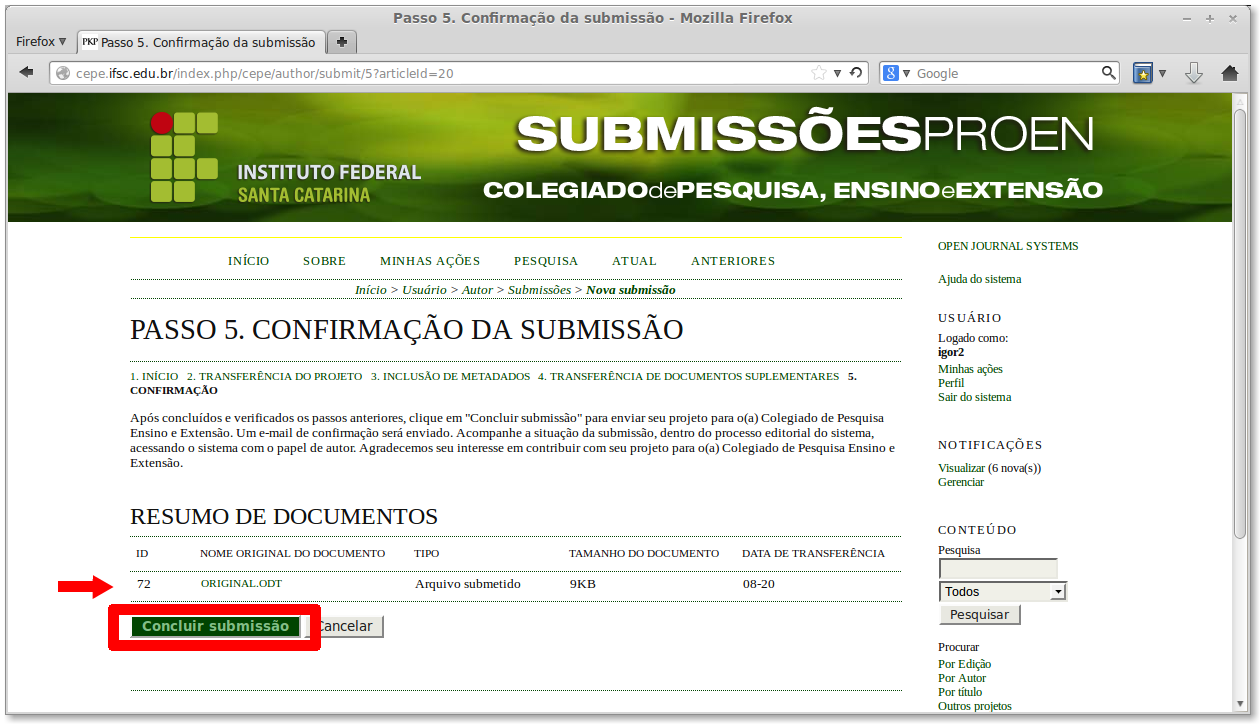Image resolution: width=1260 pixels, height=724 pixels.
Task: Click the site identity globe icon
Action: (x=61, y=72)
